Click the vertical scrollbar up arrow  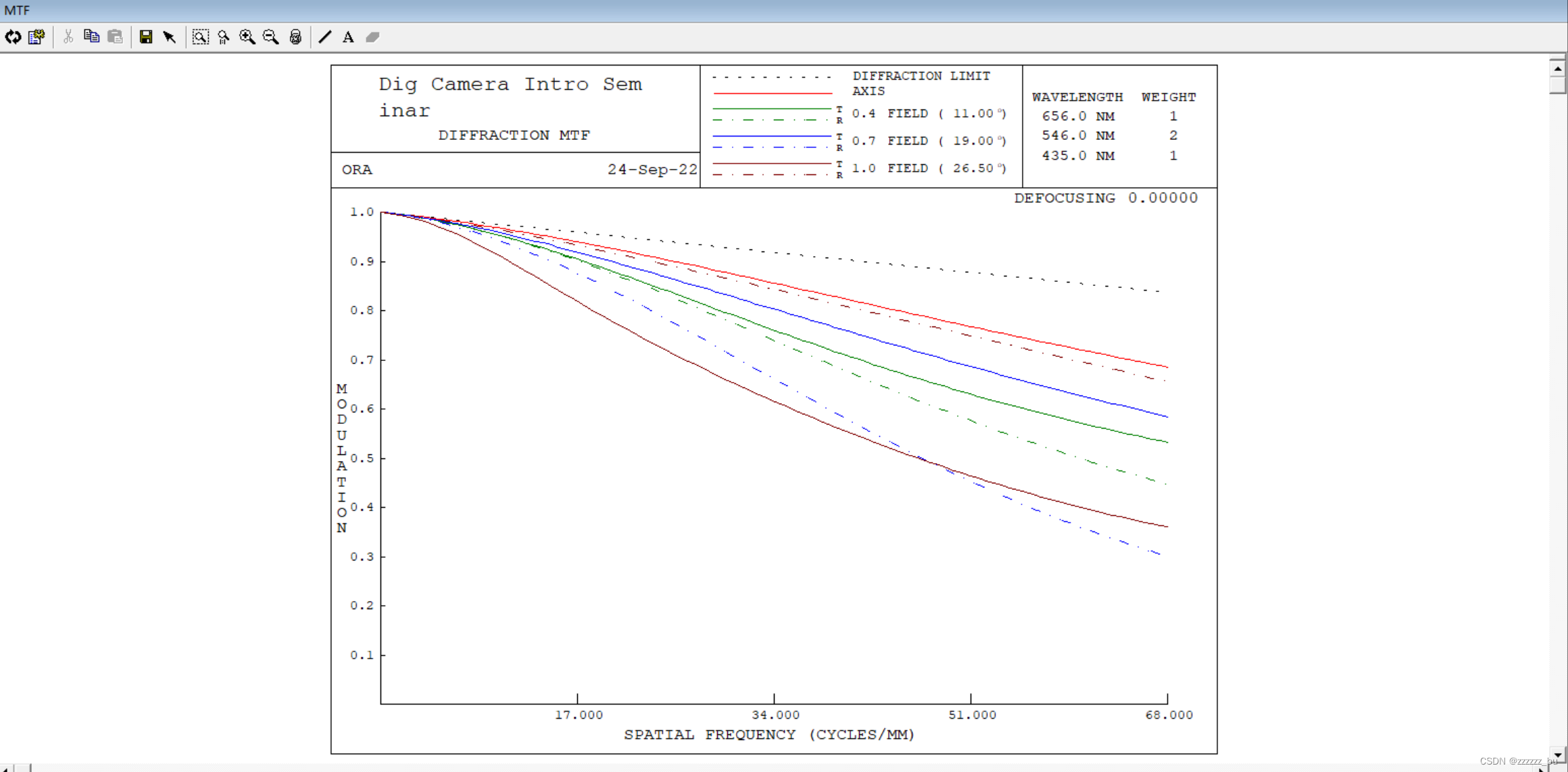(1557, 68)
